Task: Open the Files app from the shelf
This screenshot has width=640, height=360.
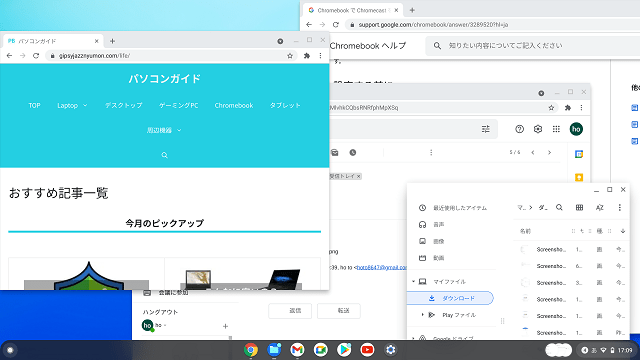Action: pos(274,350)
